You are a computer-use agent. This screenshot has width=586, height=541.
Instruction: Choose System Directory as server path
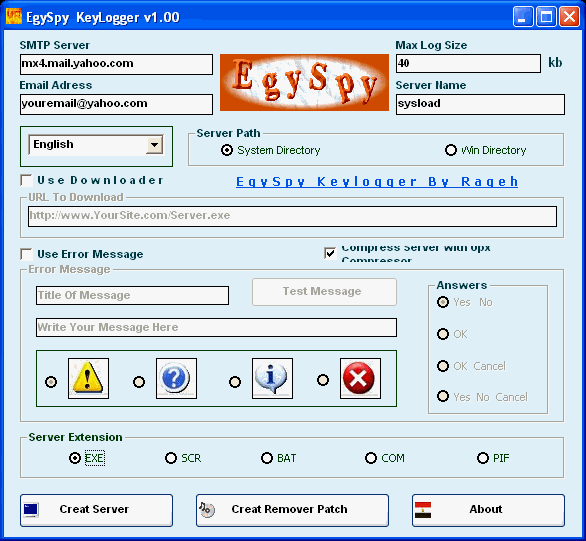pyautogui.click(x=227, y=150)
